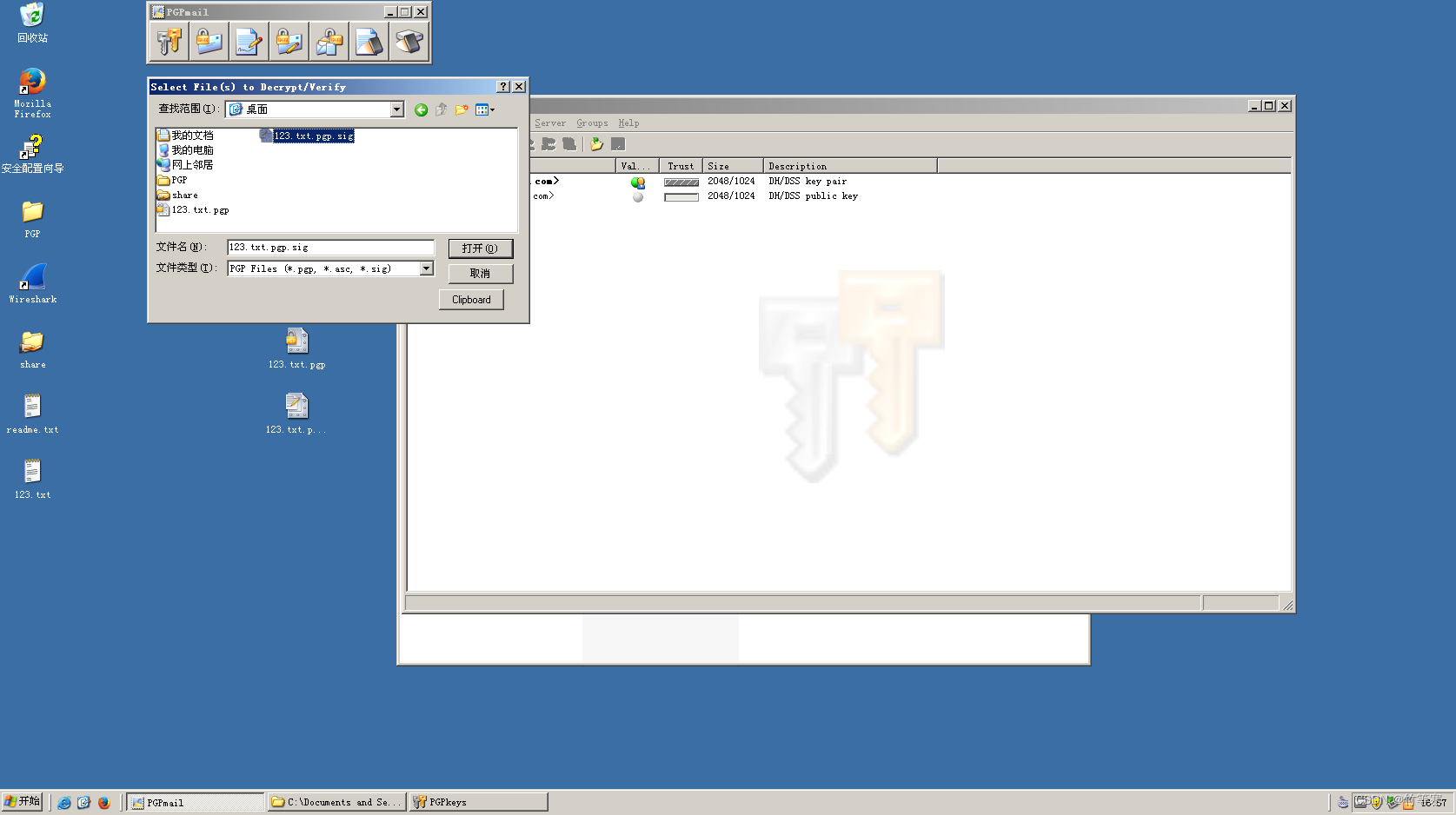Viewport: 1456px width, 815px height.
Task: Create a new folder in the file dialog
Action: click(x=462, y=109)
